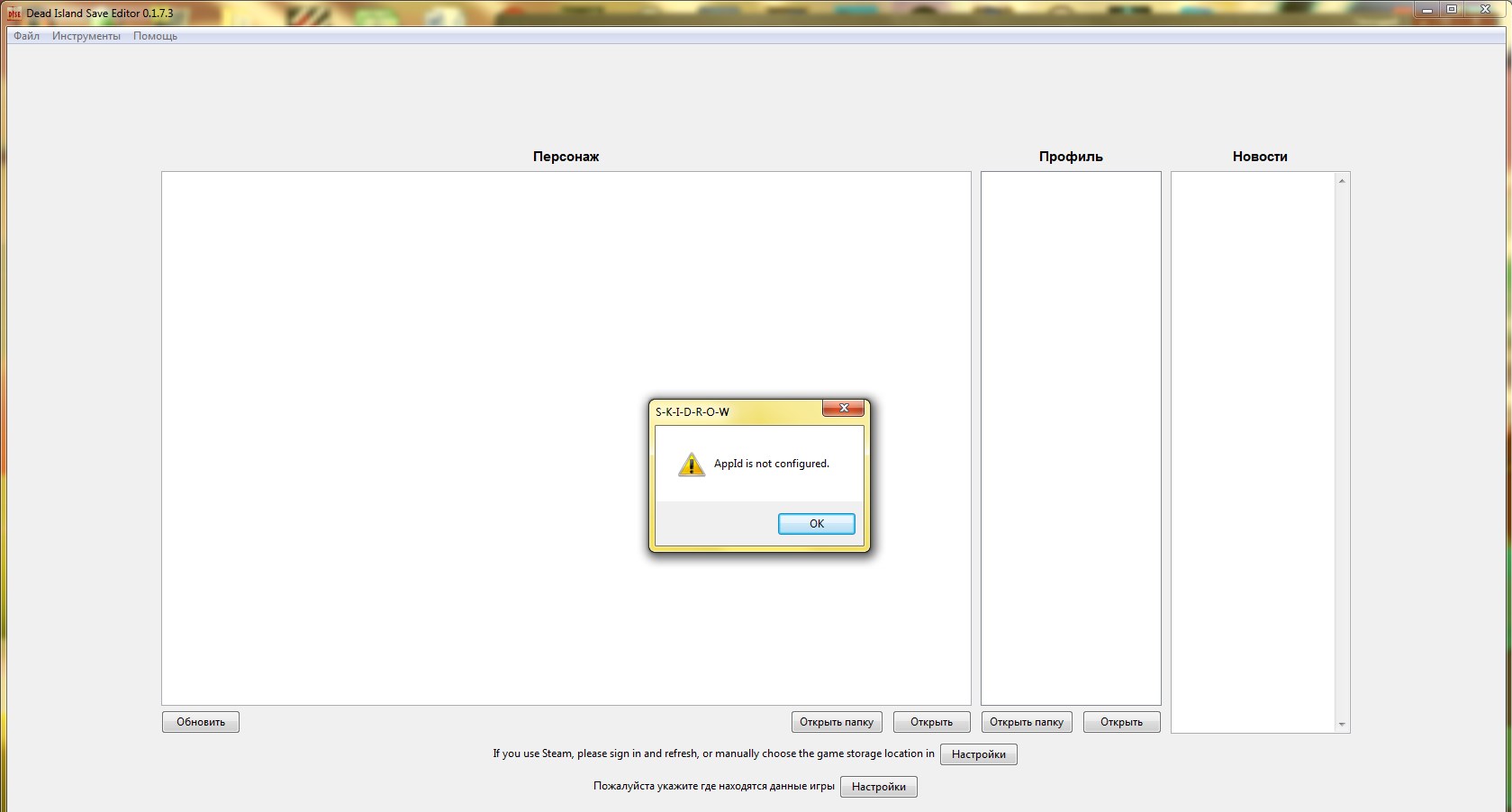Click the 'If you use Steam' instruction text

[714, 753]
